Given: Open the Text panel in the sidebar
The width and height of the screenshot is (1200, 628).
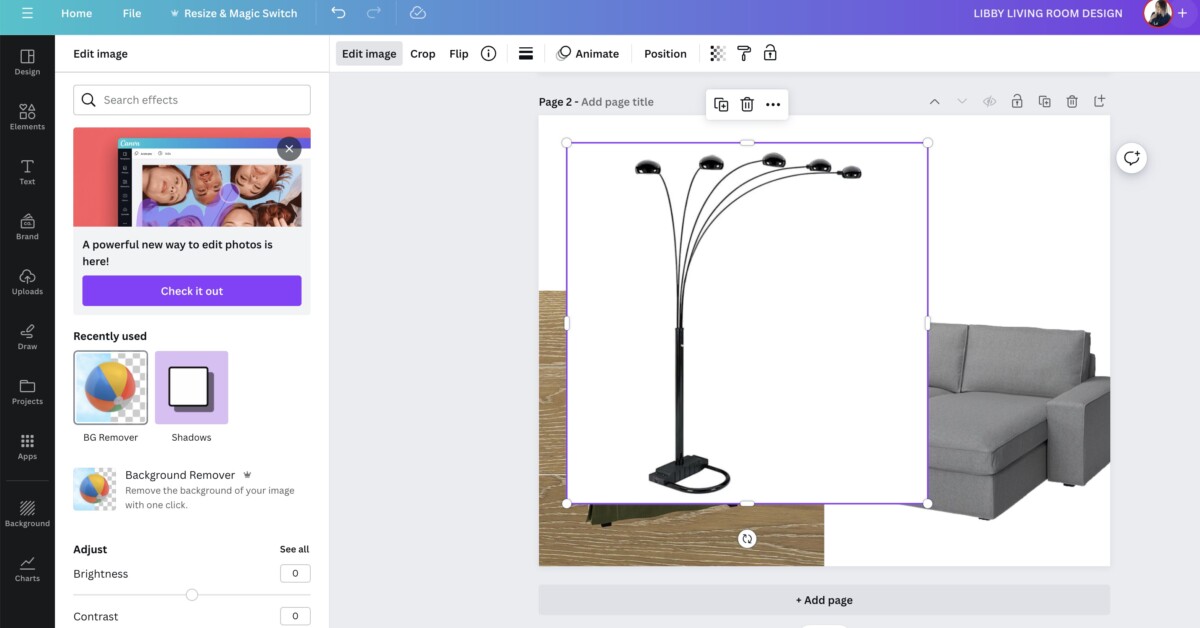Looking at the screenshot, I should (x=27, y=172).
